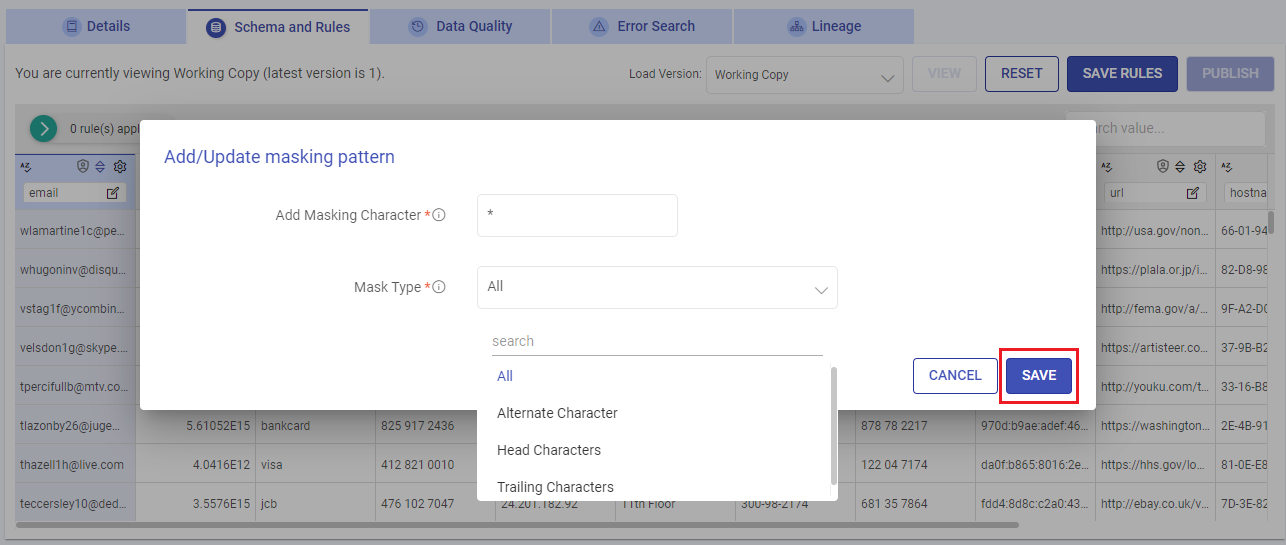Select Alternate Character mask type option
Screen dimensions: 1286x545
pos(557,413)
